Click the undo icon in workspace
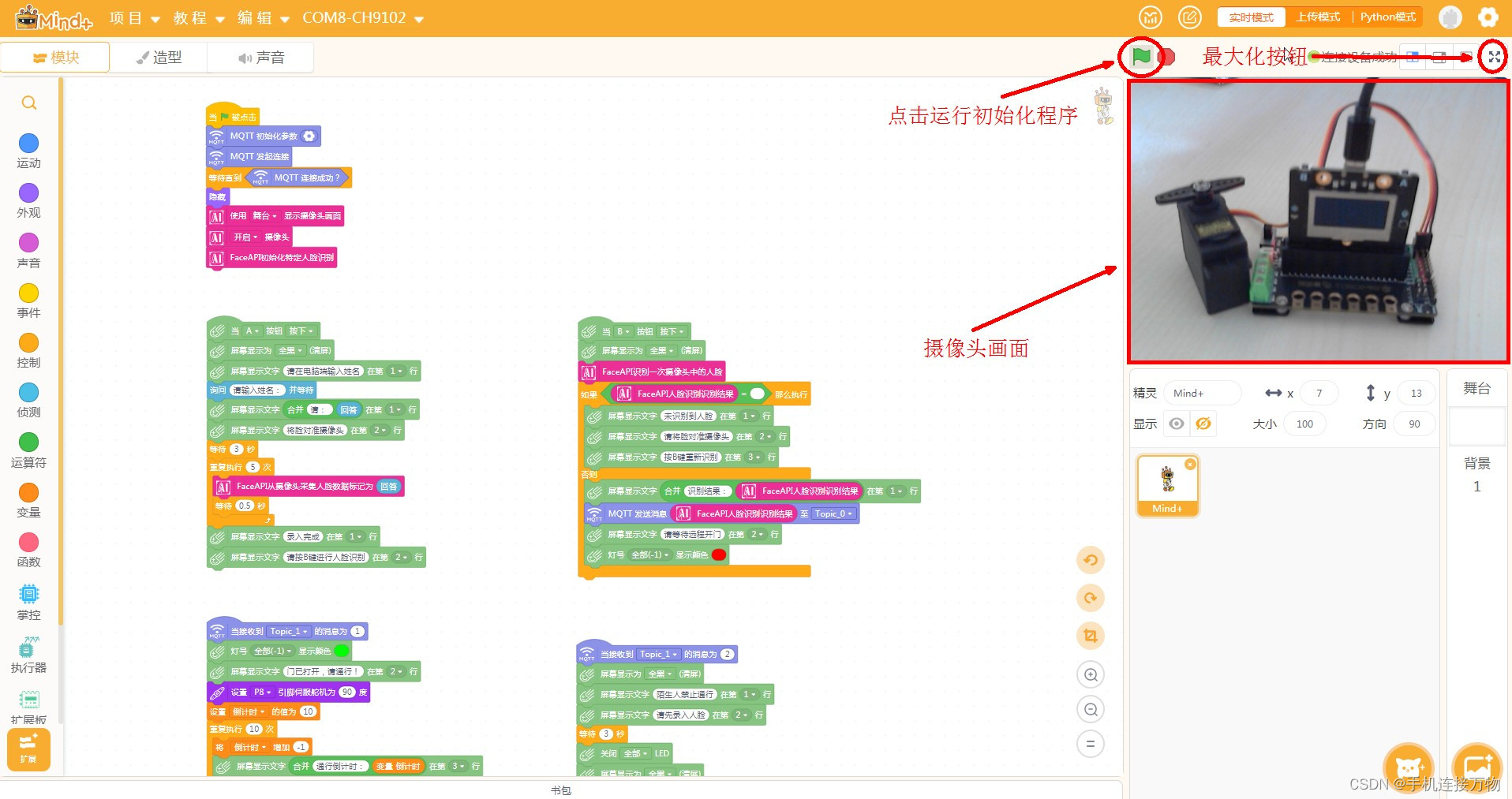 pos(1091,560)
